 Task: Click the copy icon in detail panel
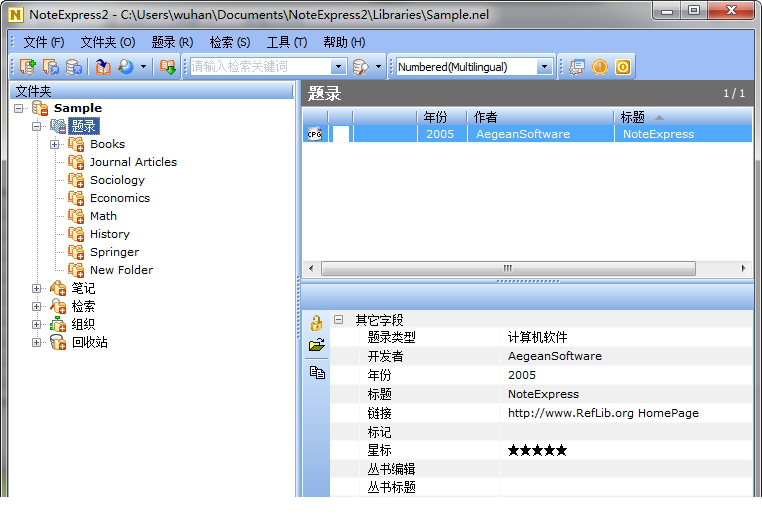[317, 373]
